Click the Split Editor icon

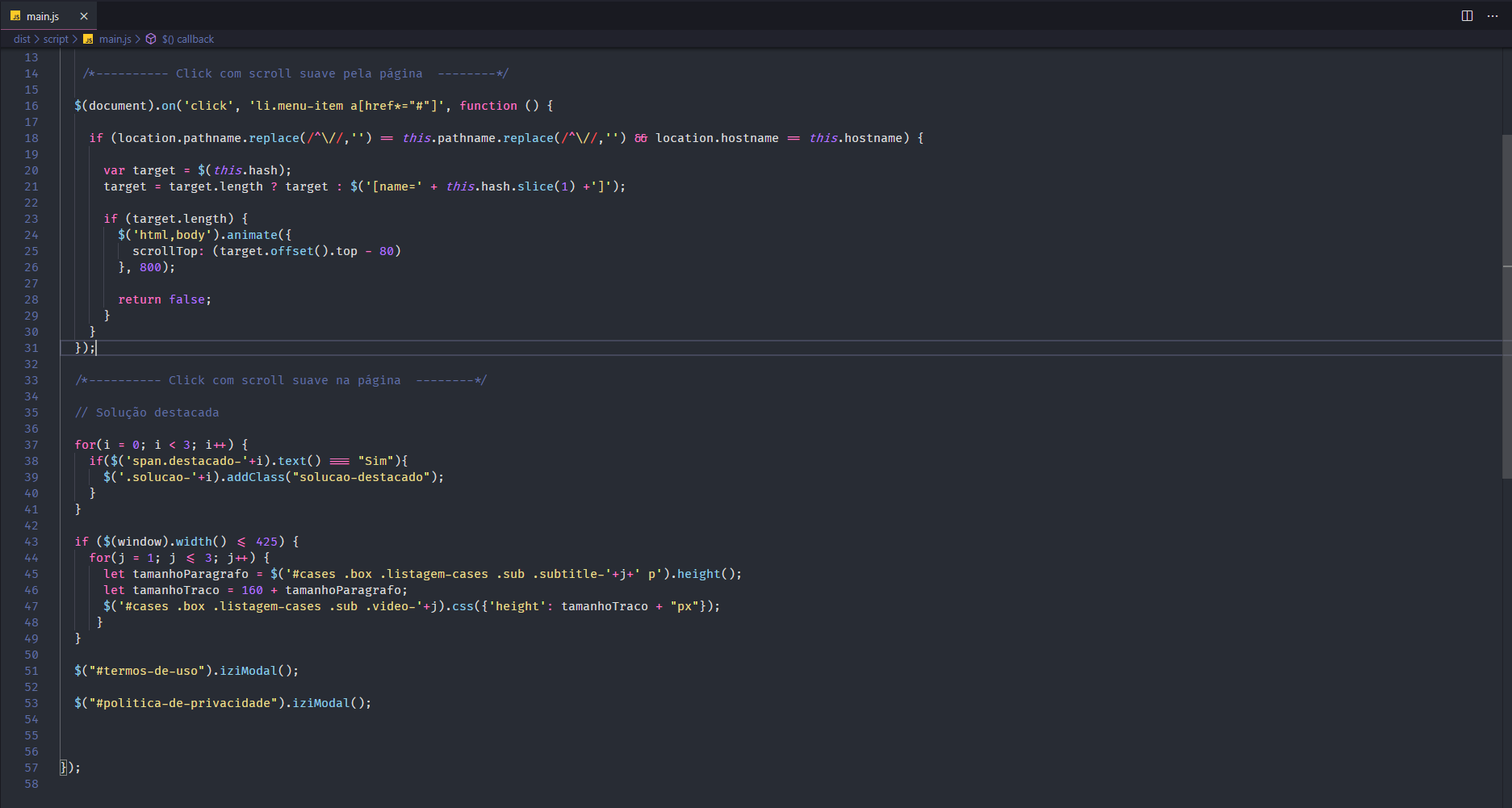tap(1467, 16)
